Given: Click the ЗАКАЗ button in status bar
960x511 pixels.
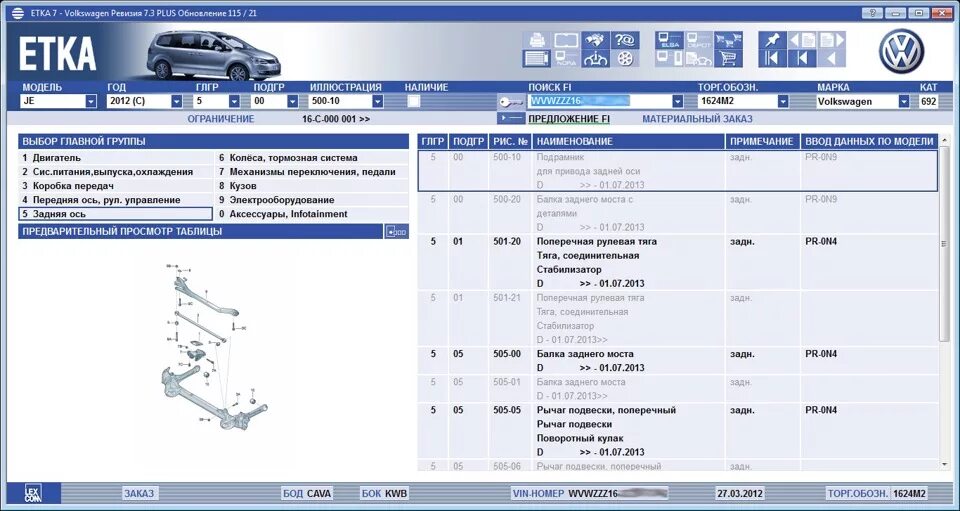Looking at the screenshot, I should [140, 493].
